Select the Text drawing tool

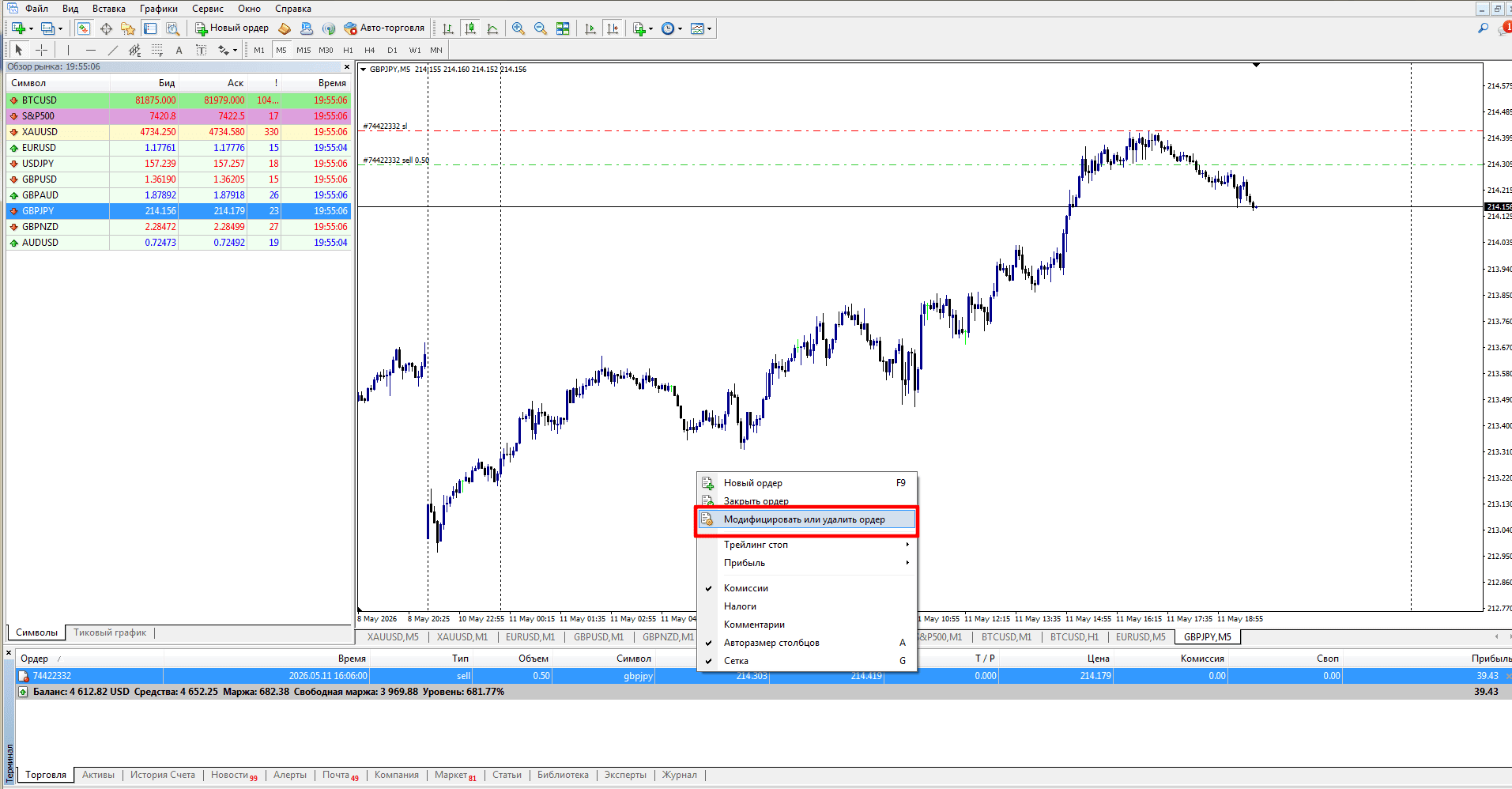(179, 50)
